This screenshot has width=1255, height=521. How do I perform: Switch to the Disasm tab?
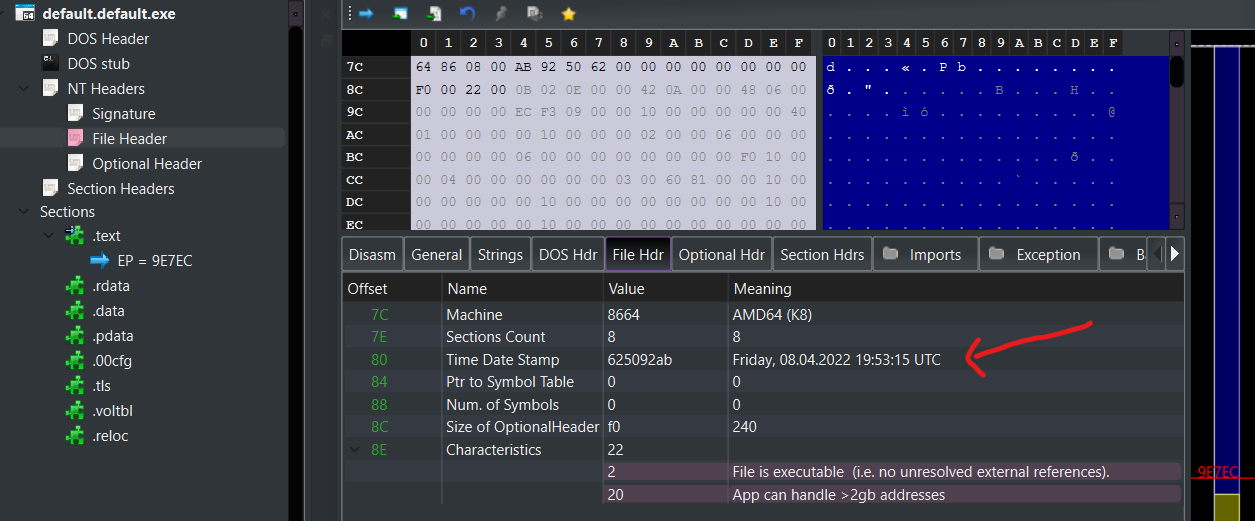pyautogui.click(x=372, y=255)
